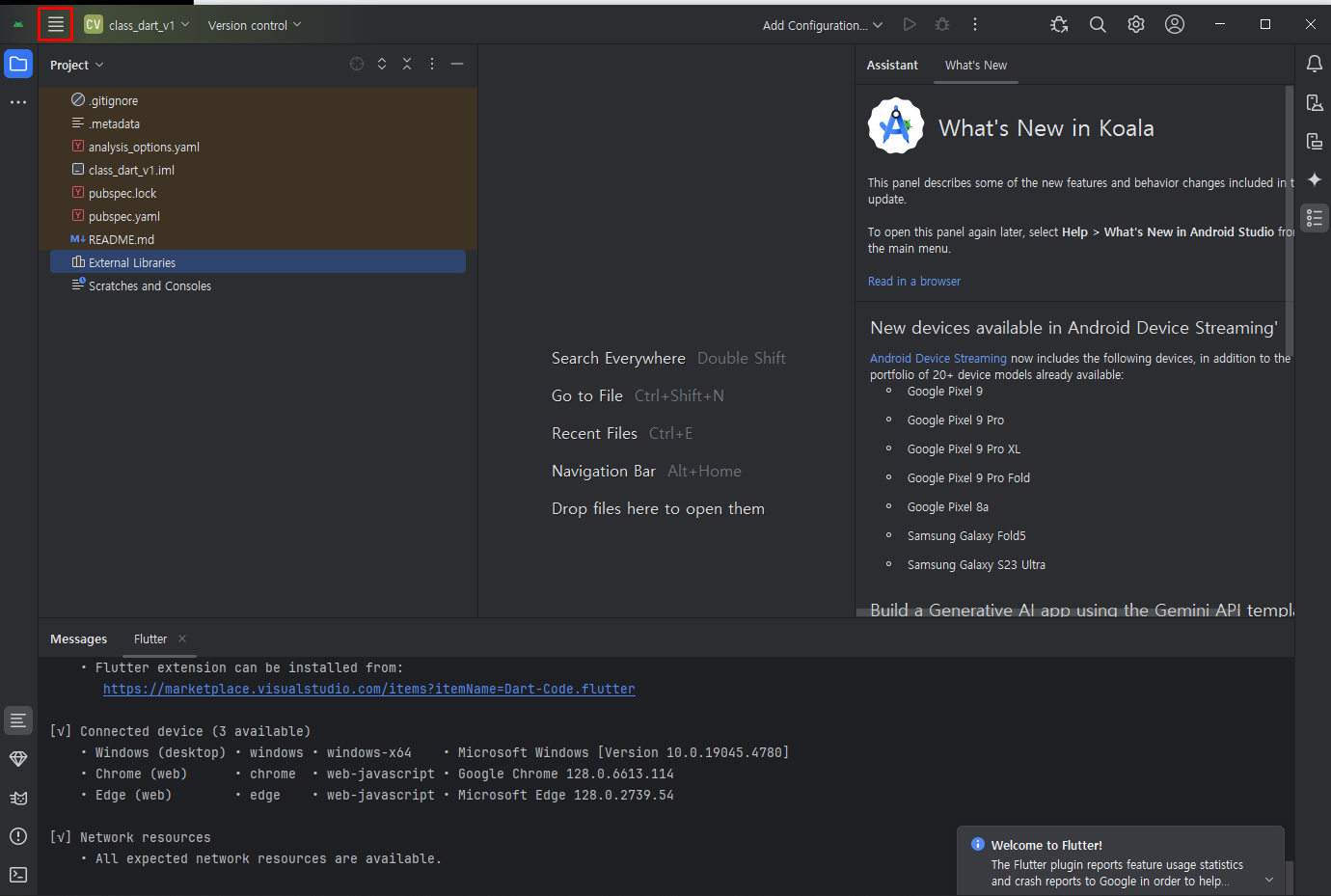Click the Android Studio Koala logo

(896, 125)
